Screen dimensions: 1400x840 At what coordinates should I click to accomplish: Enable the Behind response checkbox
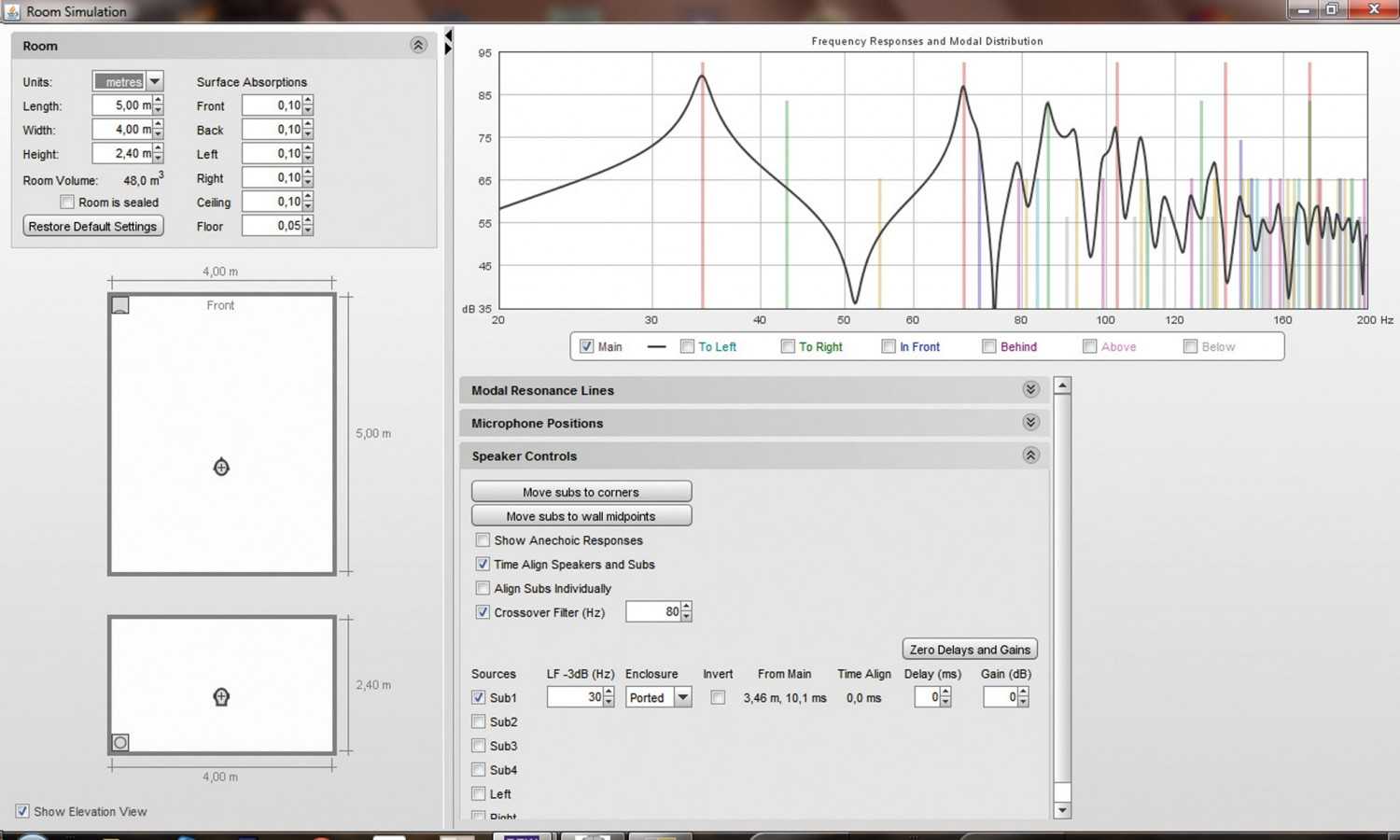(989, 346)
